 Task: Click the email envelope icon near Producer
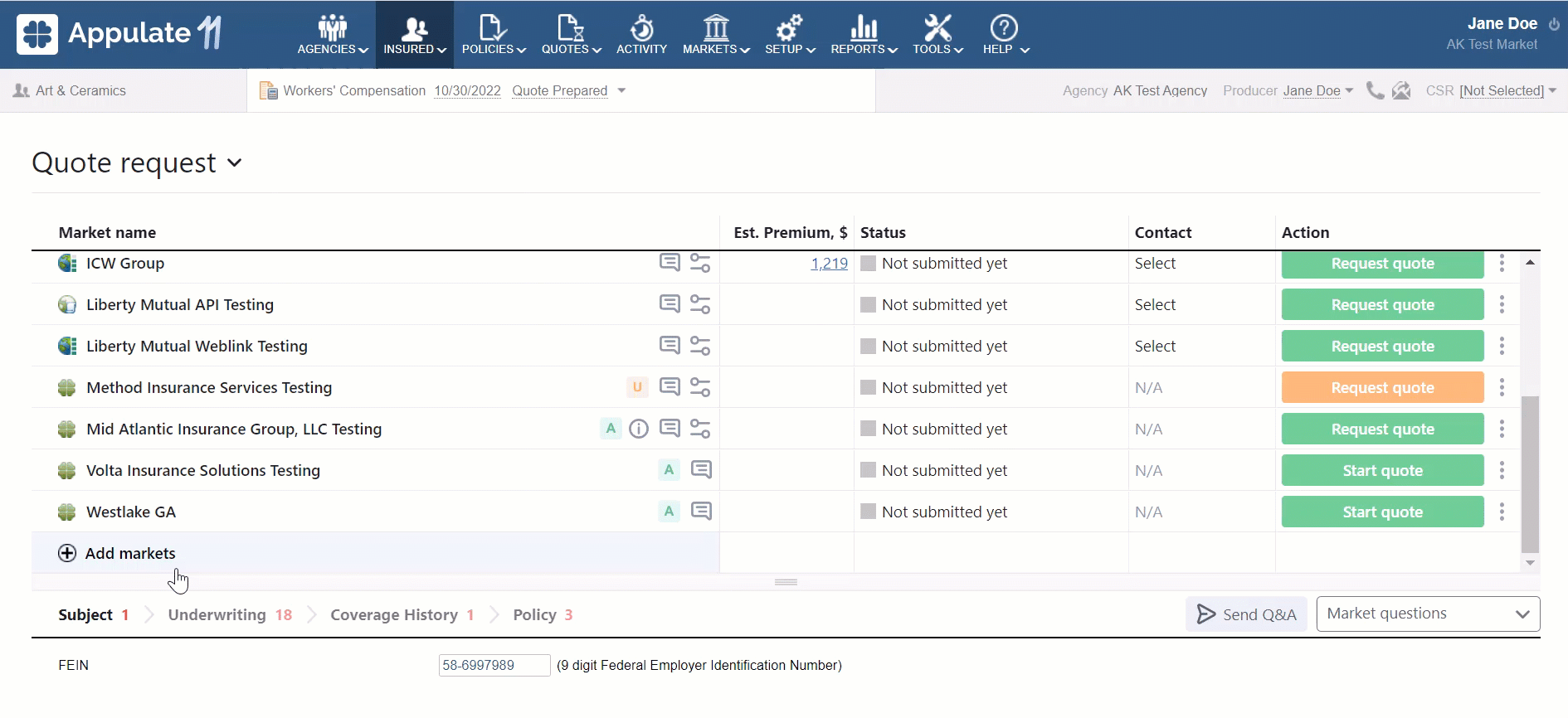(x=1401, y=90)
